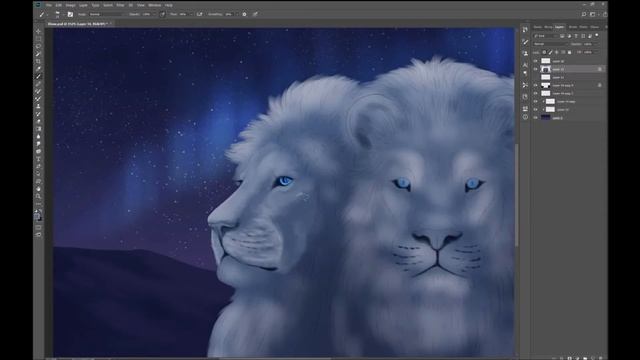Open layer filter Kind dropdown

click(546, 36)
